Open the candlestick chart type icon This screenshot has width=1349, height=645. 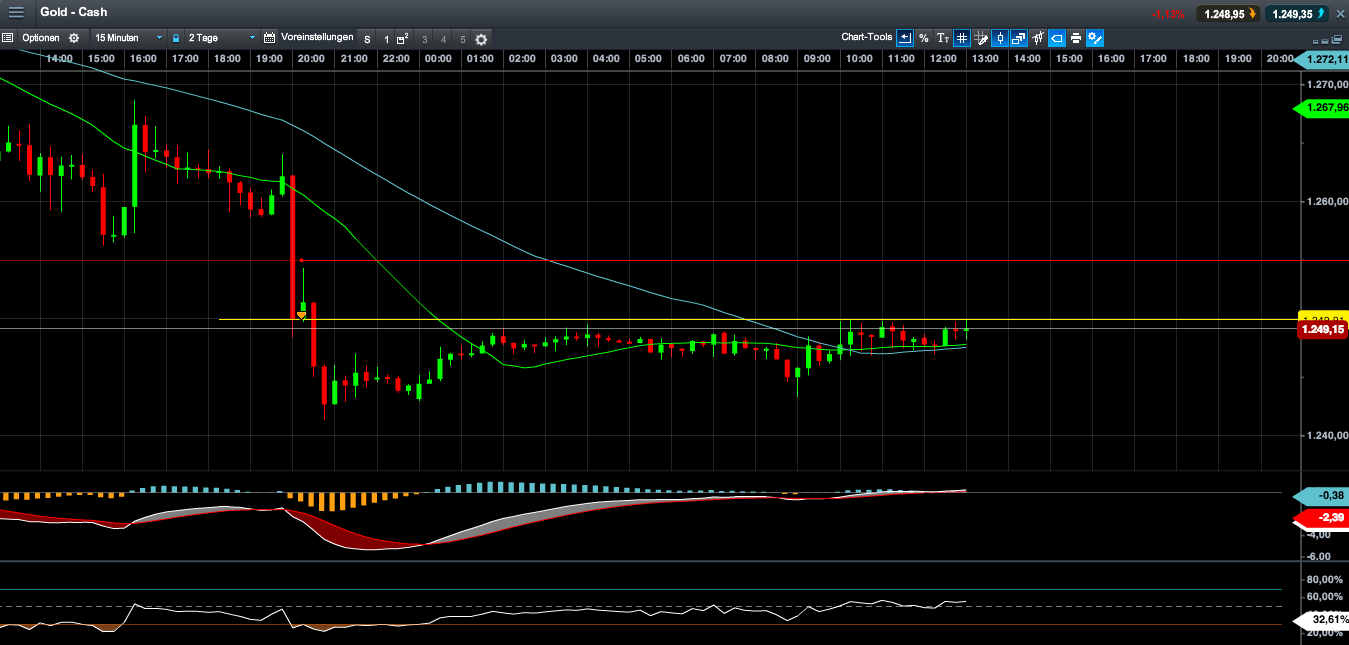tap(1000, 38)
